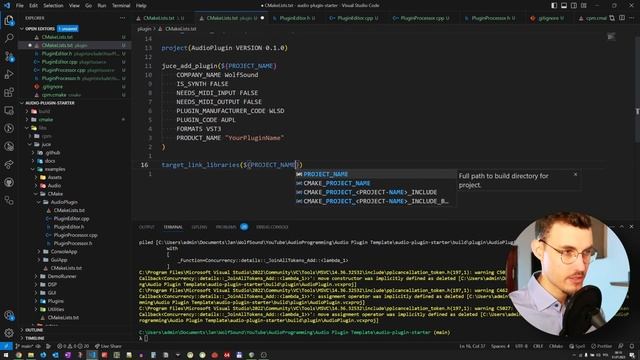Open the Live Share activity bar icon

pyautogui.click(x=9, y=164)
